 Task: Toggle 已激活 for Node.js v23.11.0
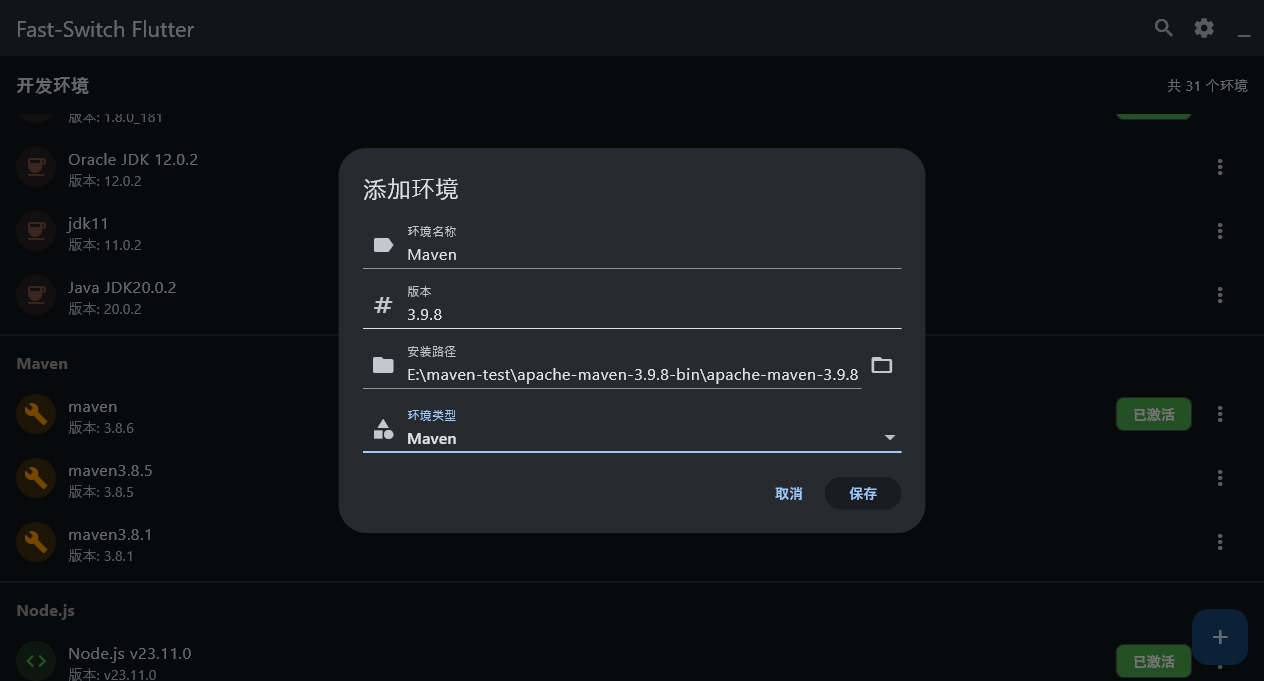tap(1153, 661)
